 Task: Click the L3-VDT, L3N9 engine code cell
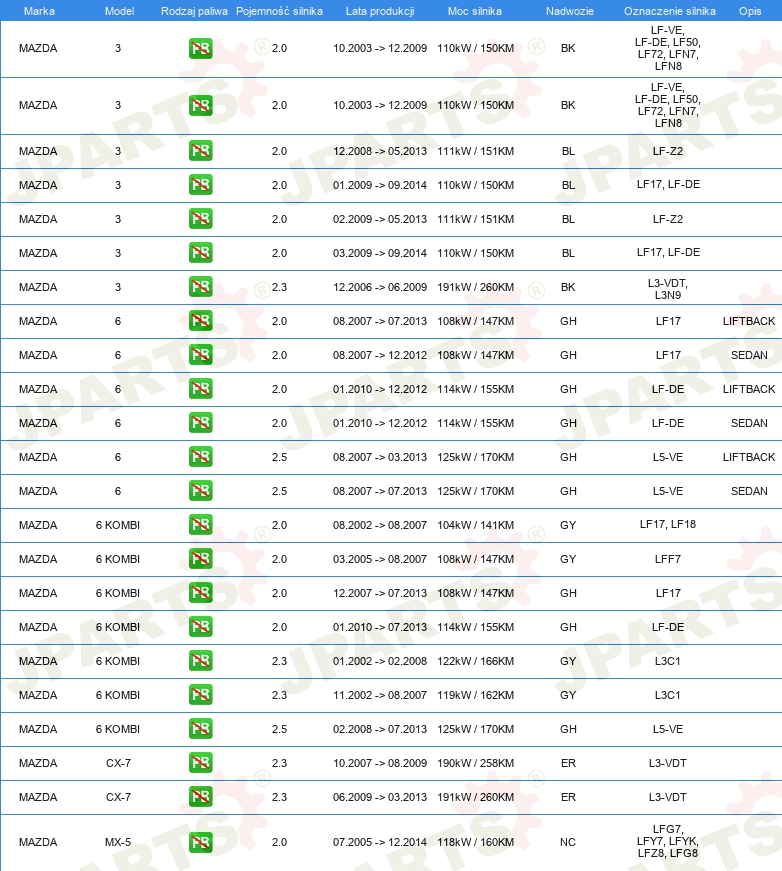pos(668,289)
